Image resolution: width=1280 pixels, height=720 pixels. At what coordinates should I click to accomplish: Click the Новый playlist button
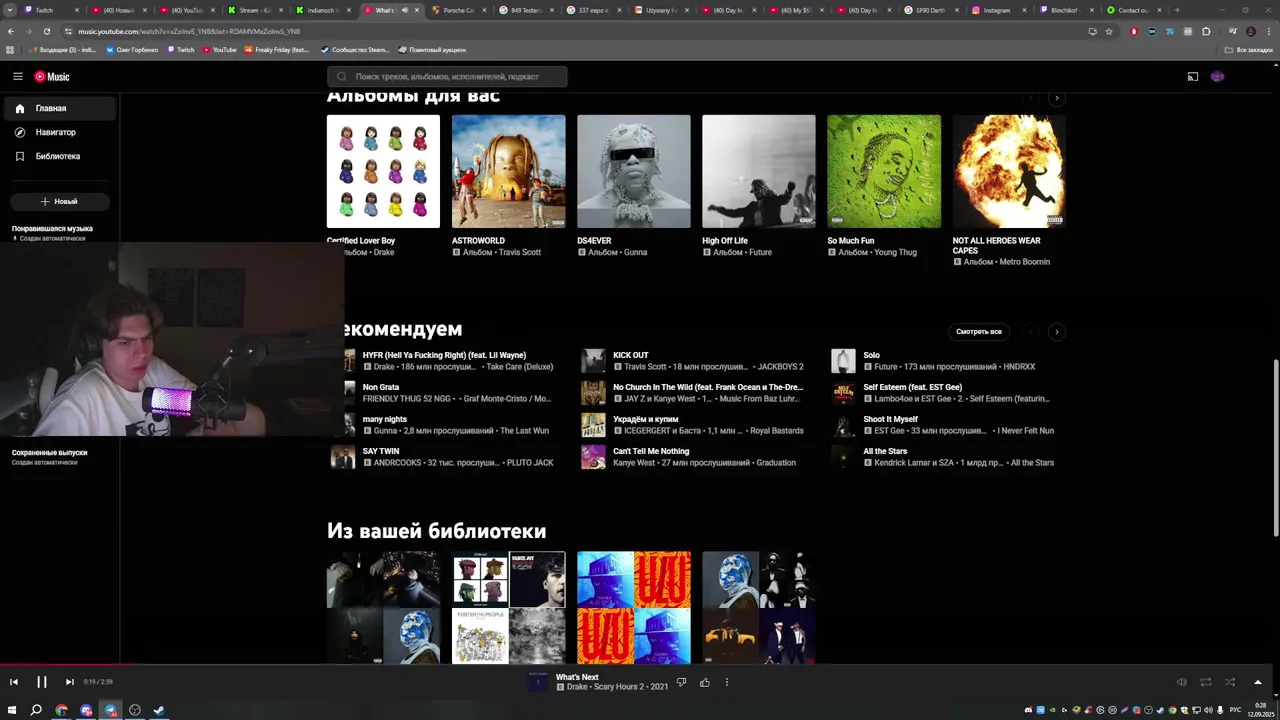click(x=59, y=201)
